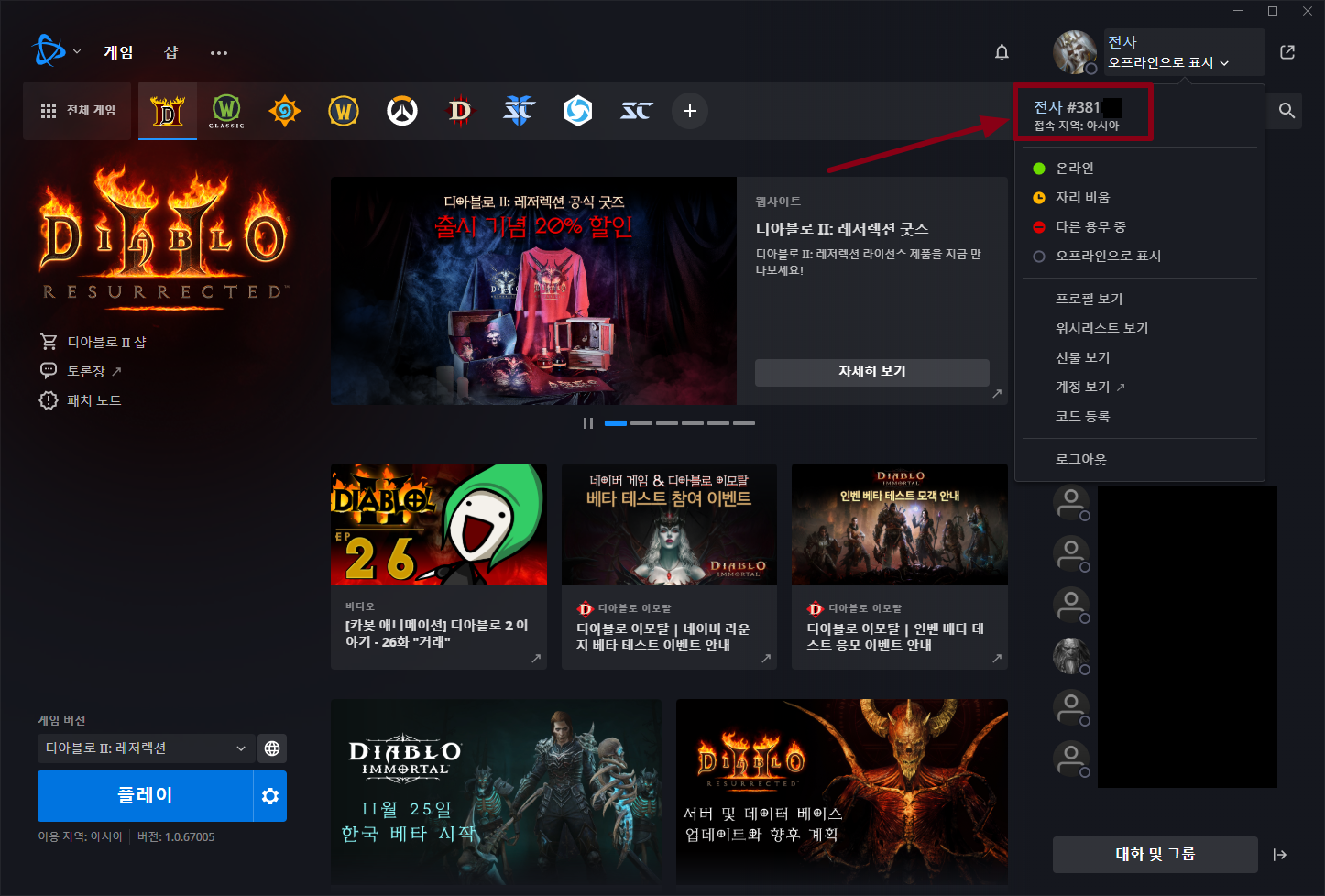Screen dimensions: 1325x896
Task: Select the Heroes of the Storm icon
Action: 577,111
